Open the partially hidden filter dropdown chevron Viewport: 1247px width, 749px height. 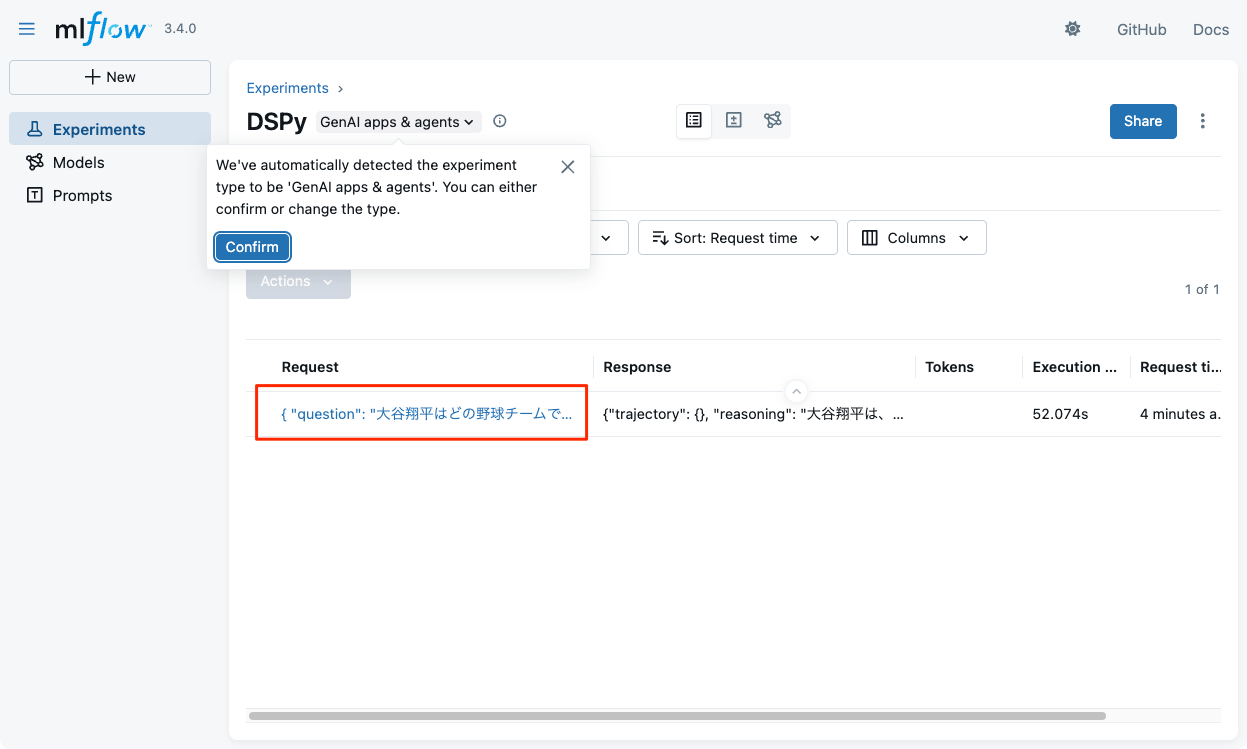[x=606, y=238]
